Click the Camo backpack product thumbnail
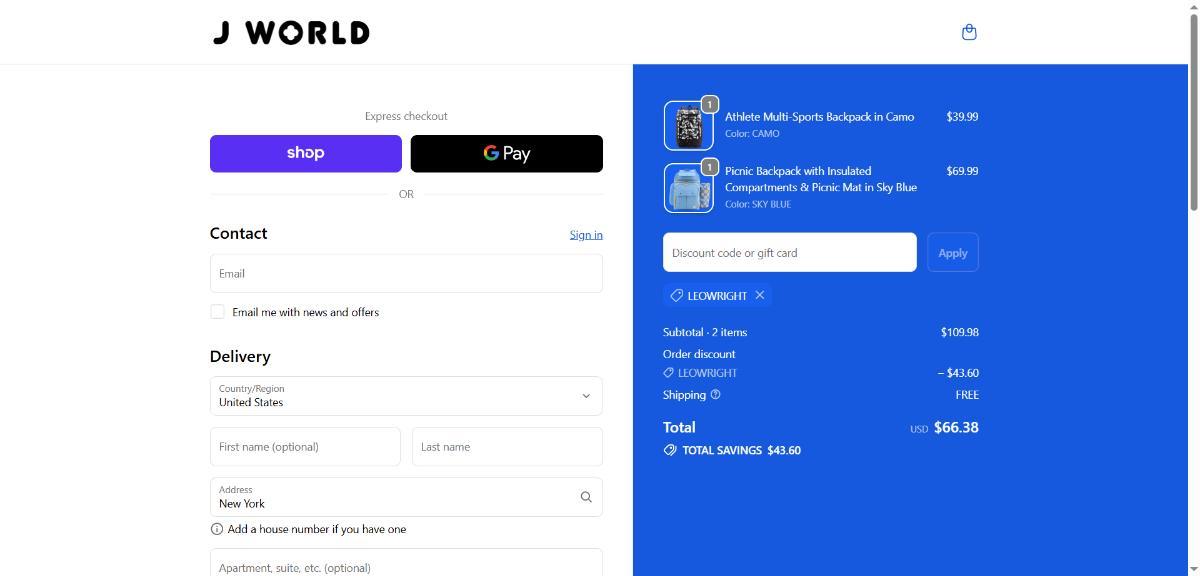1200x576 pixels. click(x=688, y=126)
